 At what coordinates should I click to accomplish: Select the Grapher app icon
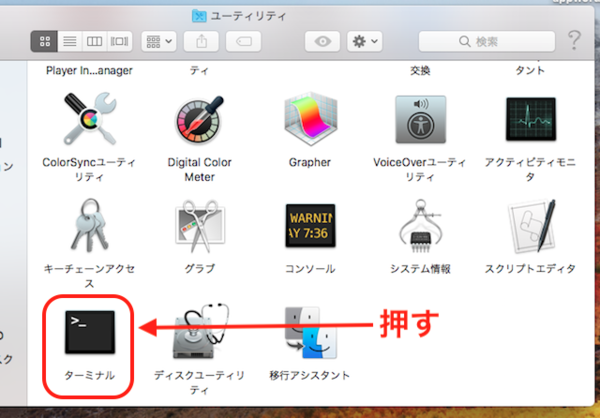pyautogui.click(x=310, y=118)
